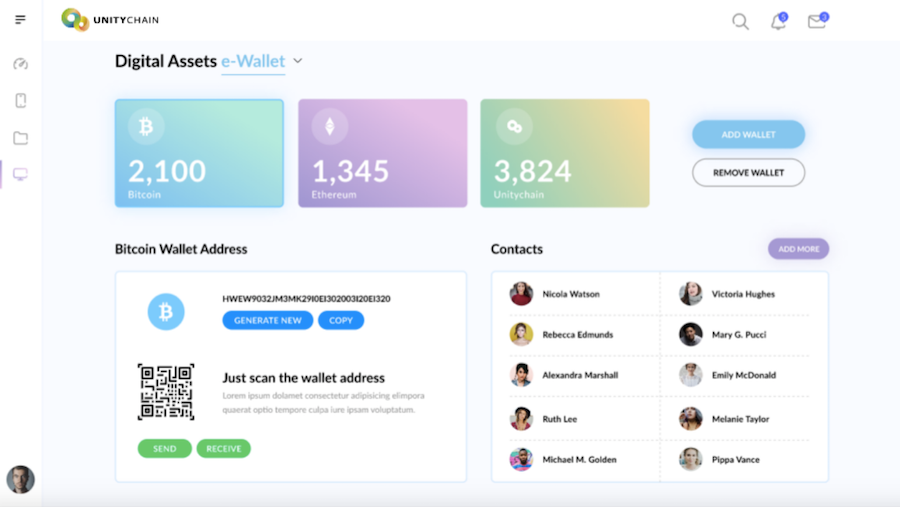The height and width of the screenshot is (507, 900).
Task: Click the Remove Wallet button
Action: pos(748,172)
